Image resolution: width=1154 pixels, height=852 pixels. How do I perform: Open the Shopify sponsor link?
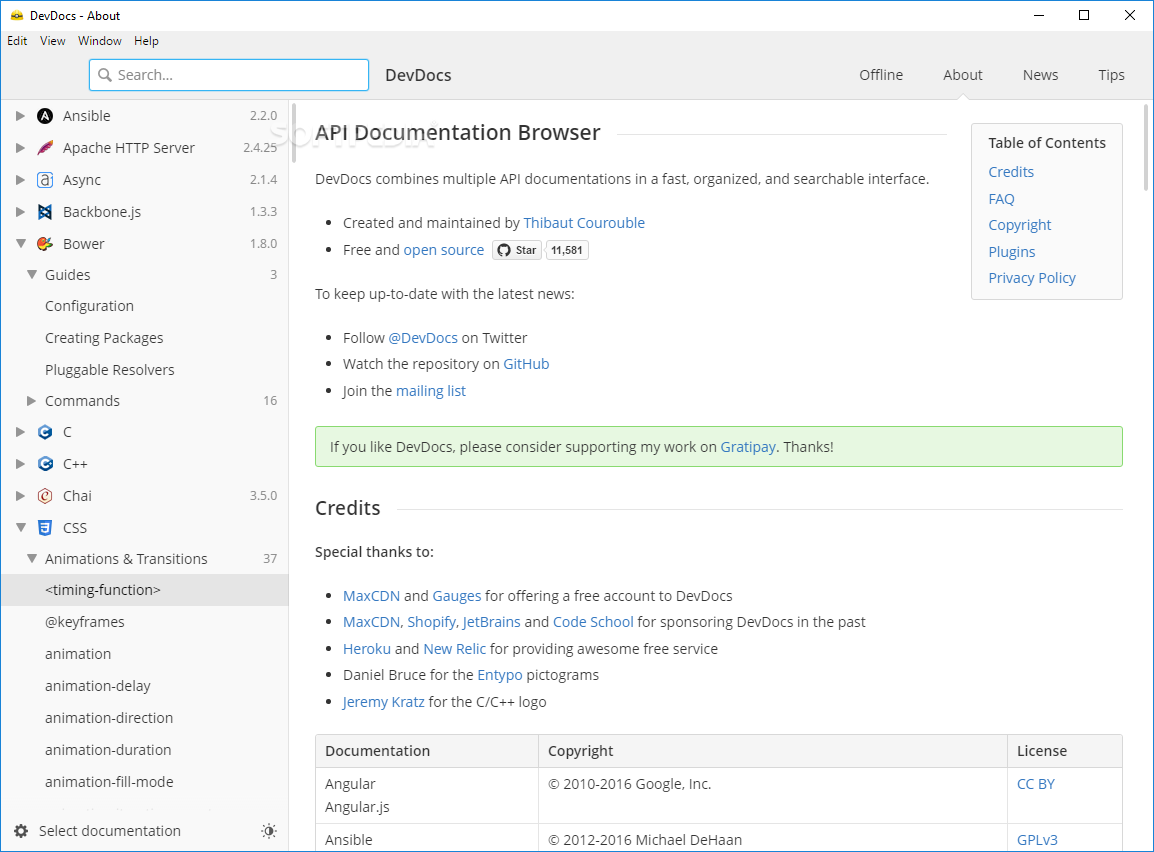point(431,622)
